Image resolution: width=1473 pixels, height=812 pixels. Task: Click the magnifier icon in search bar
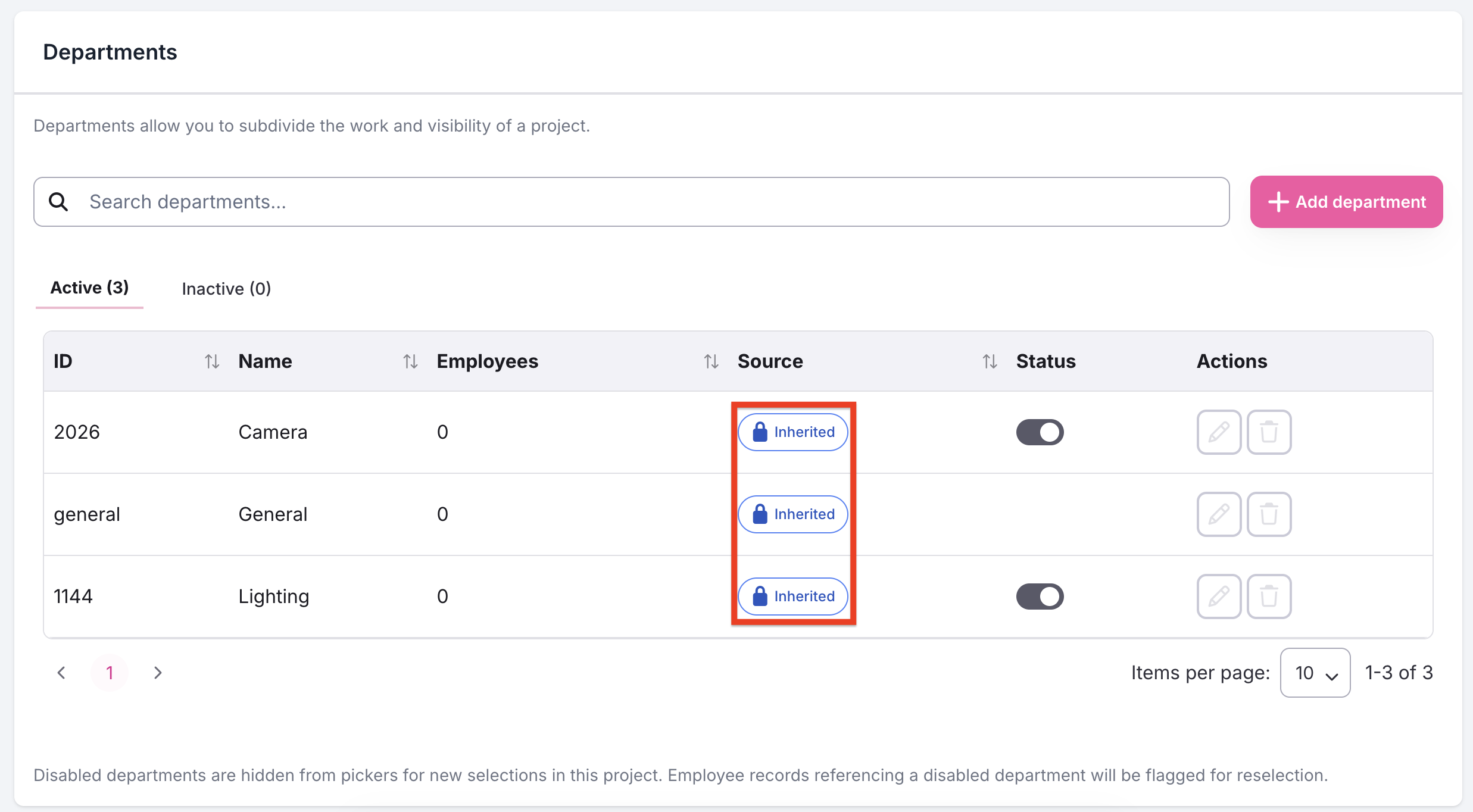[x=58, y=202]
